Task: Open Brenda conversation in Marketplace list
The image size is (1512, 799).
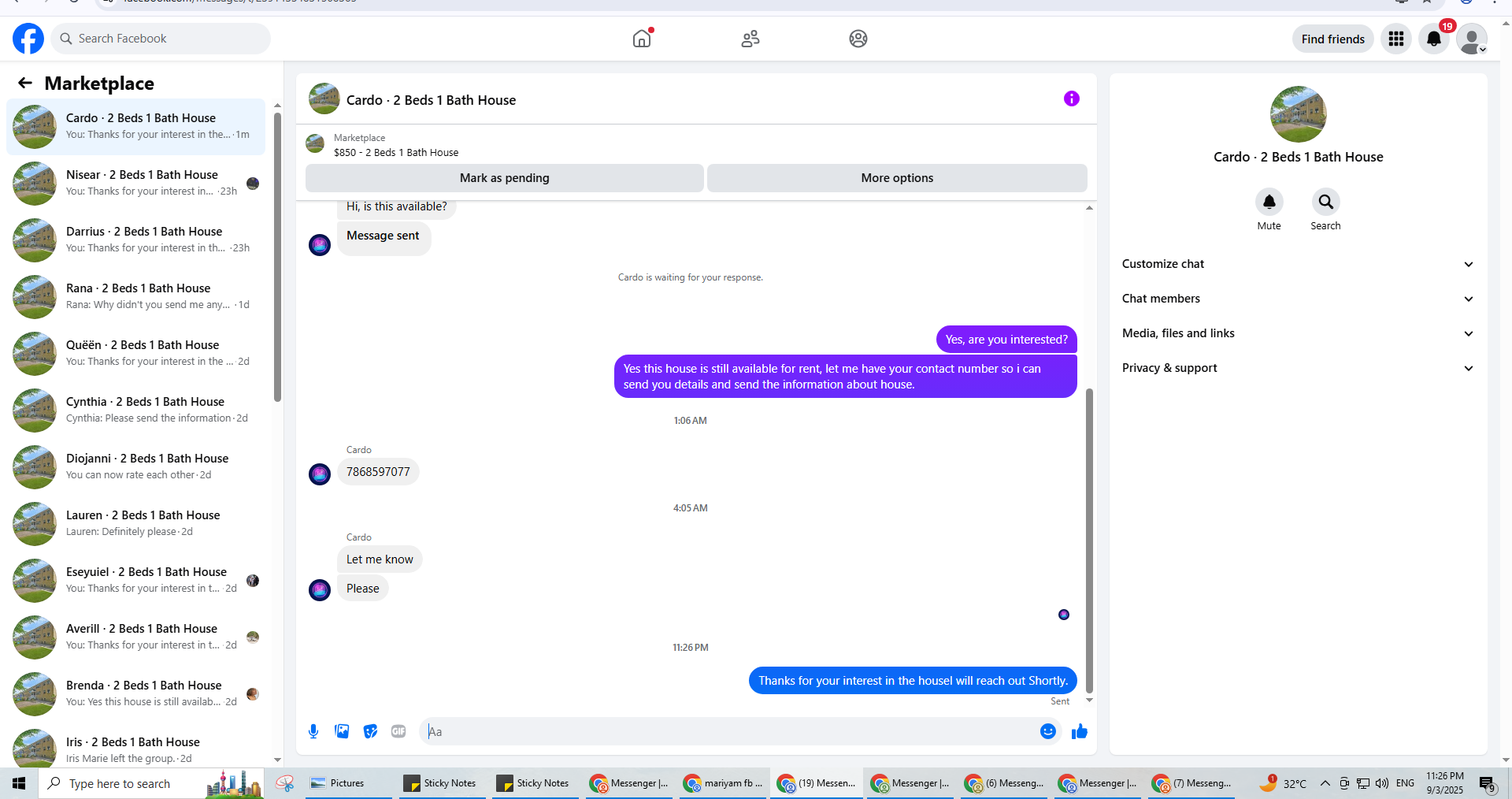Action: 135,693
